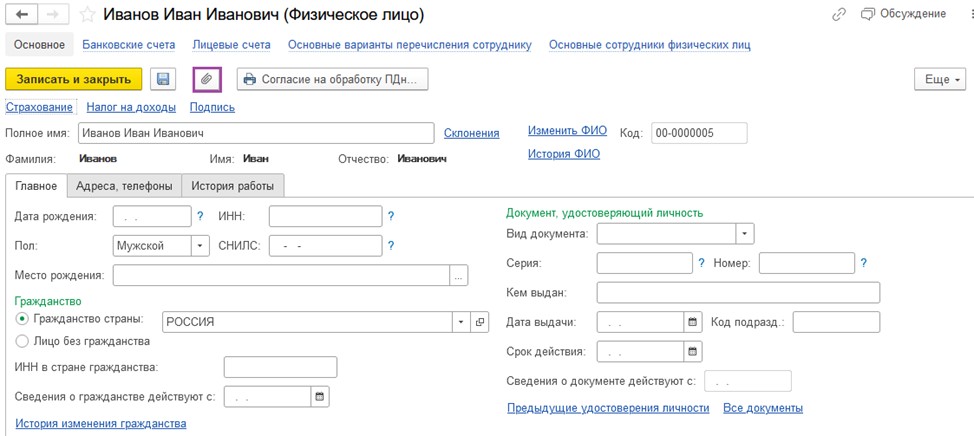Copy link to this record icon
Image resolution: width=974 pixels, height=436 pixels.
click(x=839, y=15)
